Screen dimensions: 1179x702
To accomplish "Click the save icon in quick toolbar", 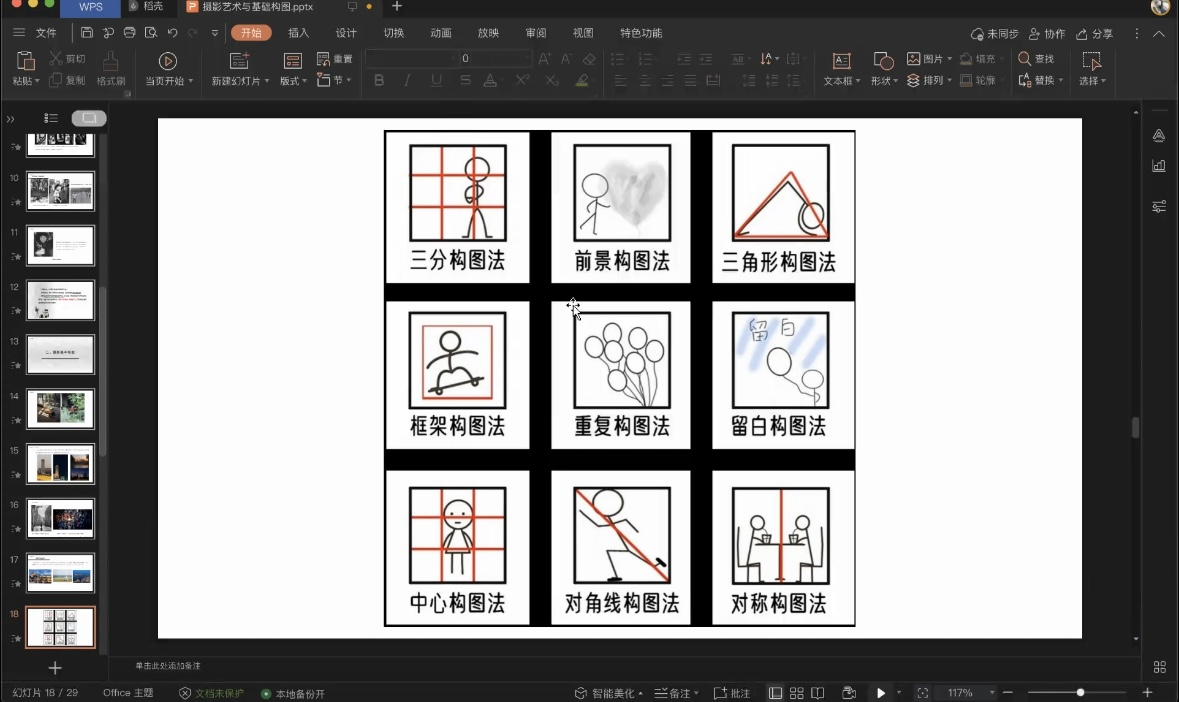I will tap(87, 33).
